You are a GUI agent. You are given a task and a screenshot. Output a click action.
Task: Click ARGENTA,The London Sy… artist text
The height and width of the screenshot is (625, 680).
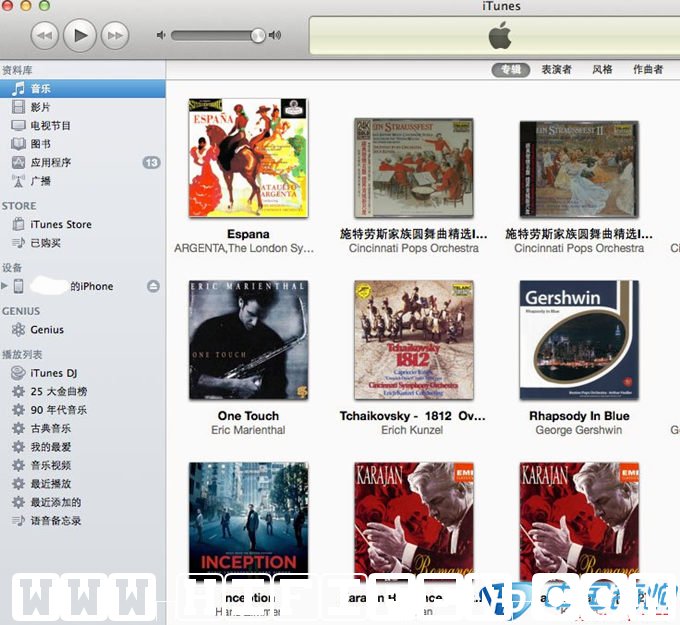(x=244, y=249)
